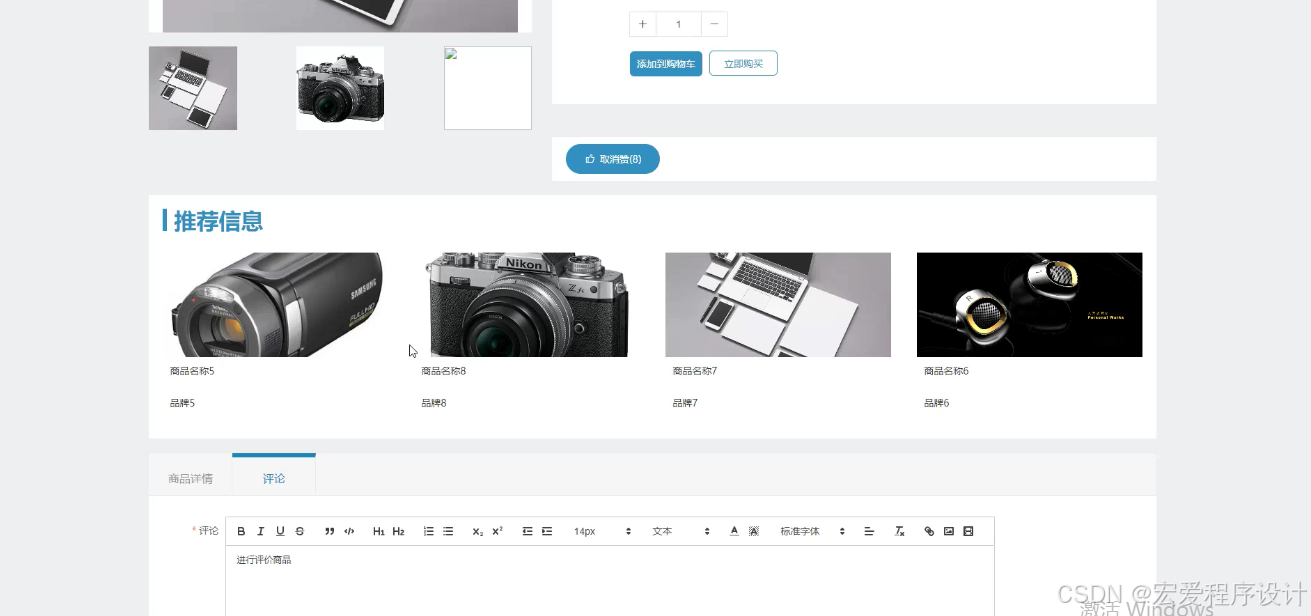Open the Samsung camcorder recommended product image

[276, 305]
